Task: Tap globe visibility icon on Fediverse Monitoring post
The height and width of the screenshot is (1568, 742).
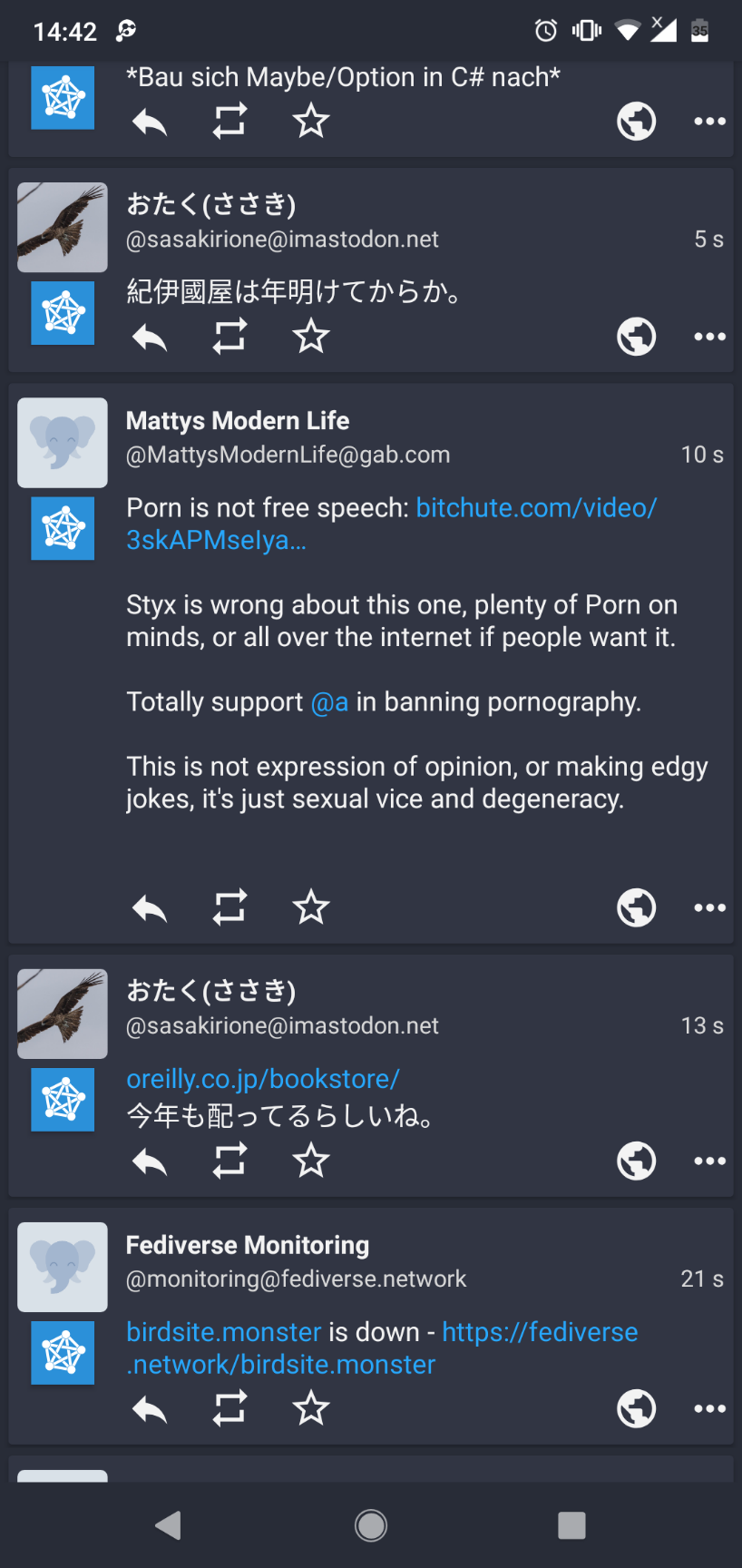Action: (x=636, y=1408)
